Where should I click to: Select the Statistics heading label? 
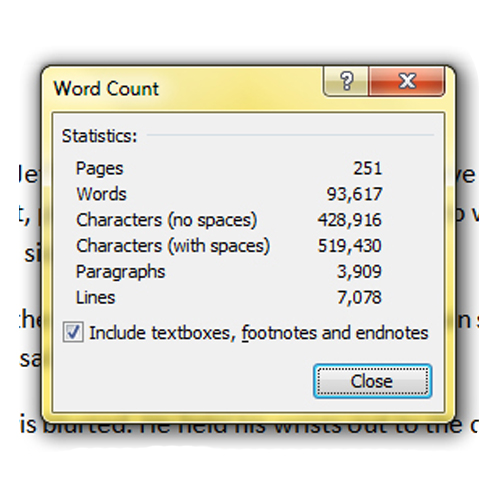(99, 136)
